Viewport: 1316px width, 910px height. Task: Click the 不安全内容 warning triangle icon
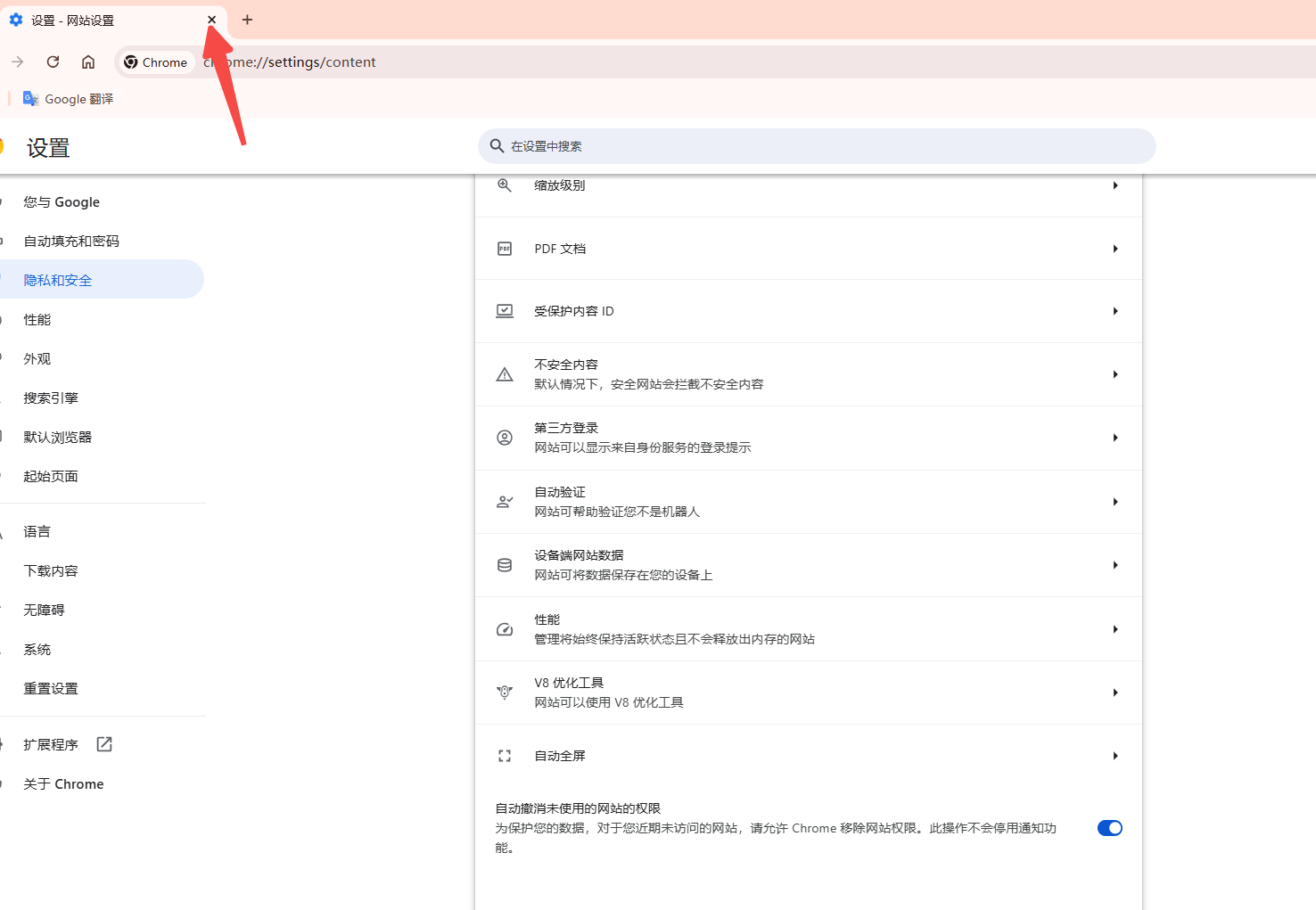505,374
